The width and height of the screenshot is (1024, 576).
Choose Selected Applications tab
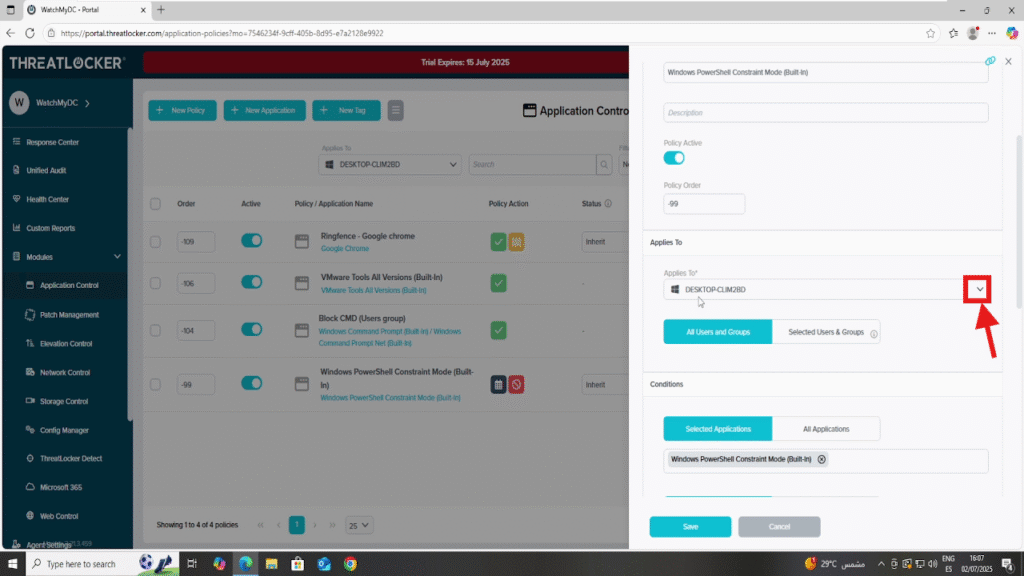coord(718,429)
